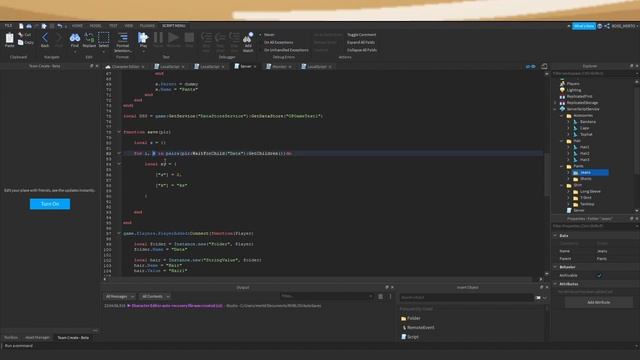Select the ReplicatedStorage service in Explorer
This screenshot has width=640, height=360.
click(x=578, y=103)
